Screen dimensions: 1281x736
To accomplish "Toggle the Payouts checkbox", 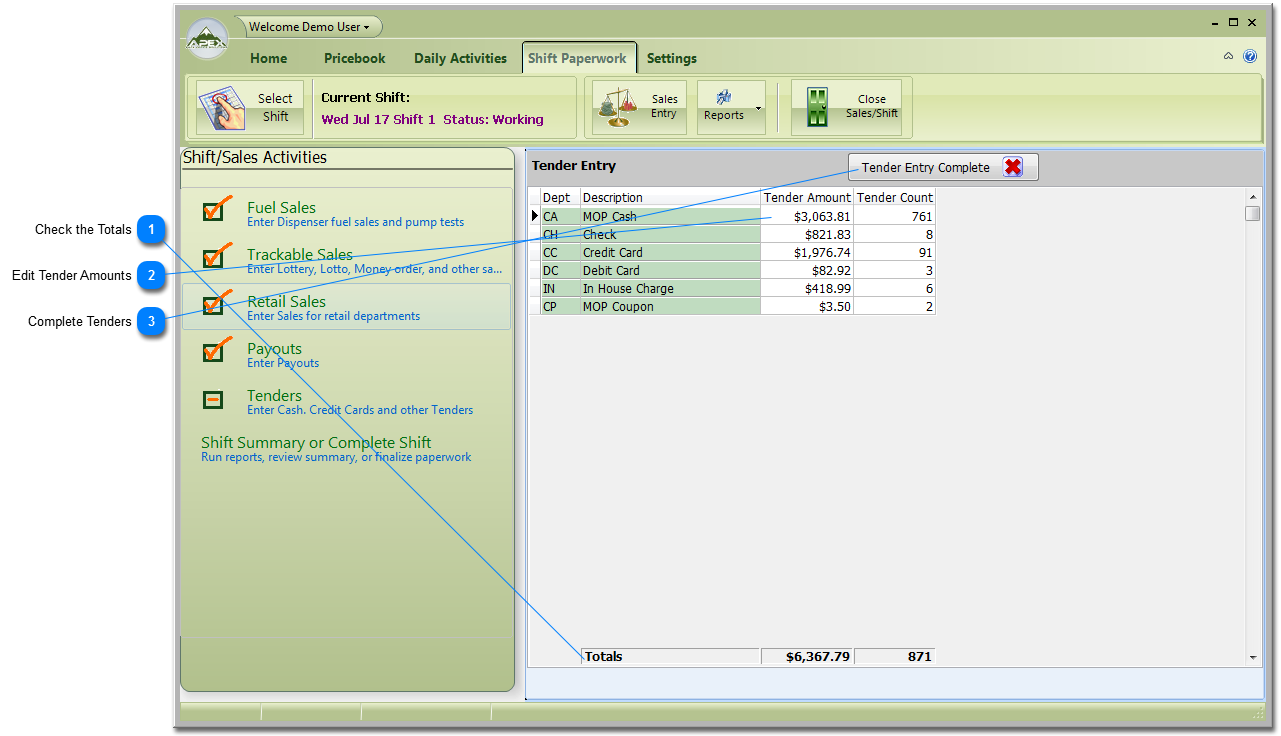I will coord(213,352).
